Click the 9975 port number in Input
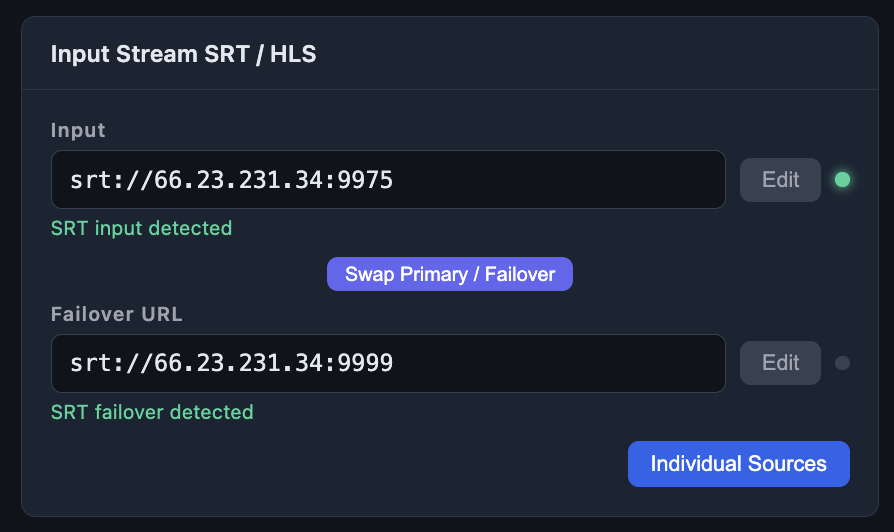This screenshot has height=532, width=894. tap(365, 180)
